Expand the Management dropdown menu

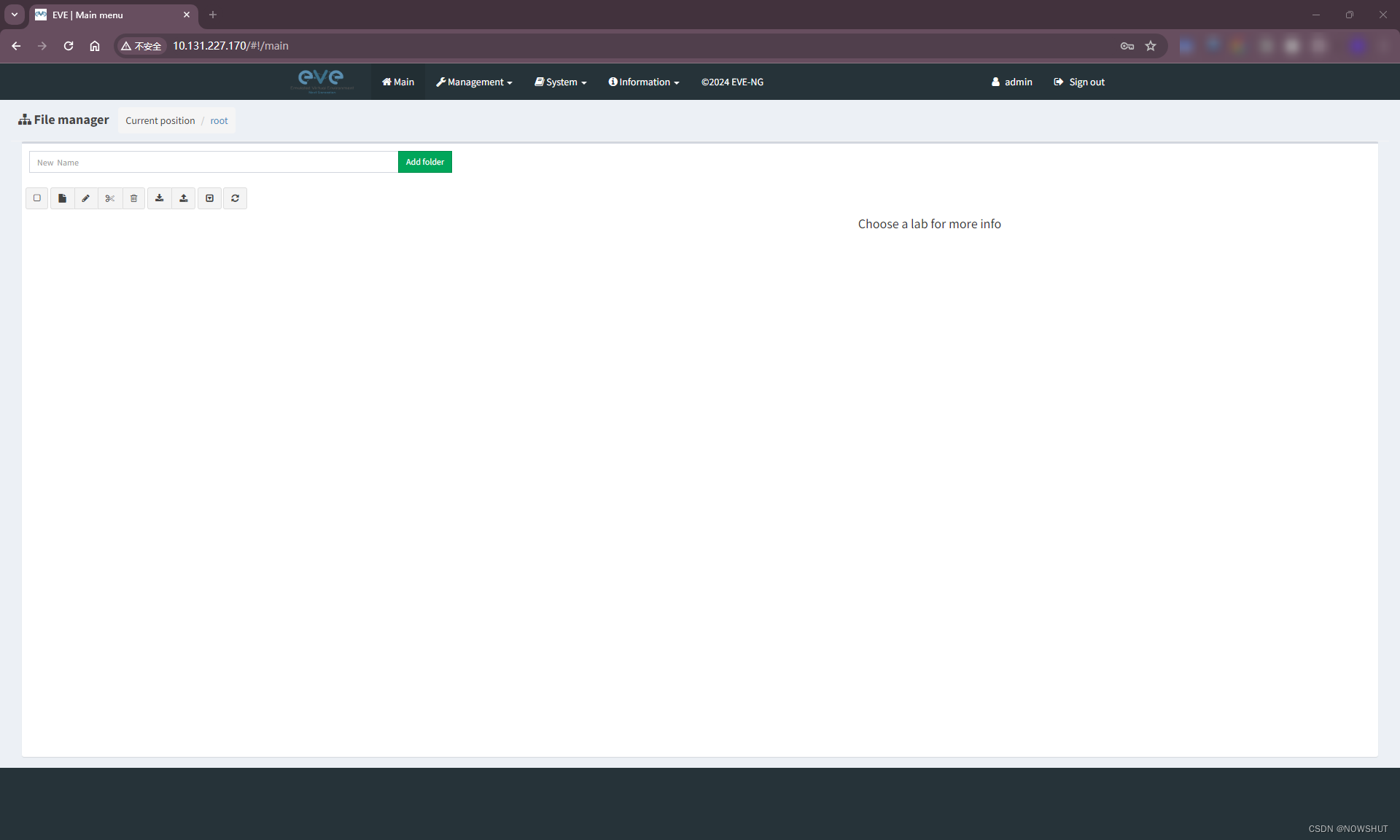tap(474, 82)
